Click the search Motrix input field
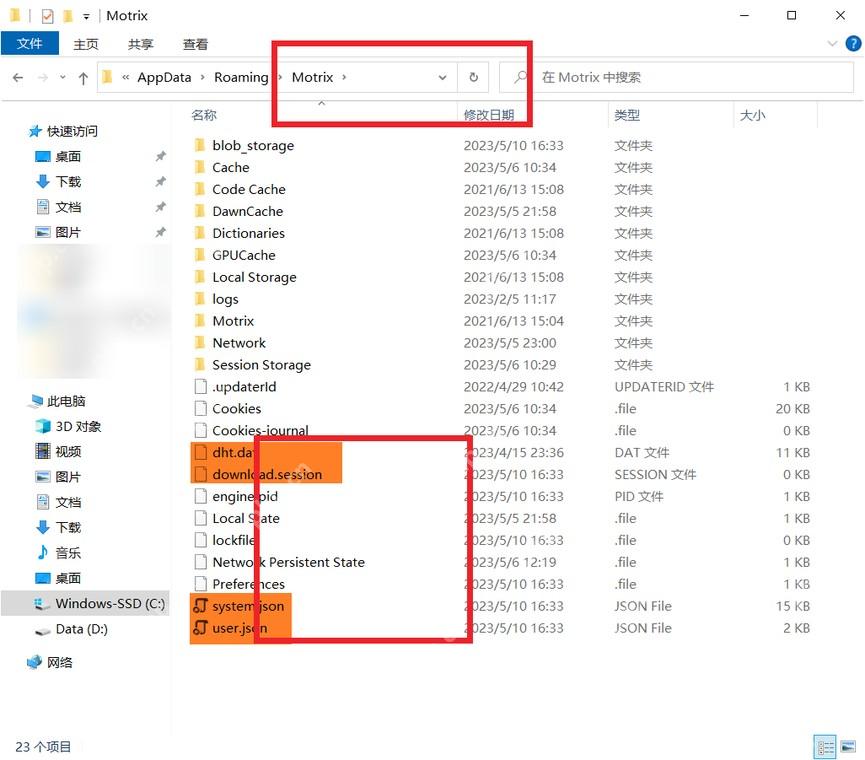 click(x=676, y=77)
